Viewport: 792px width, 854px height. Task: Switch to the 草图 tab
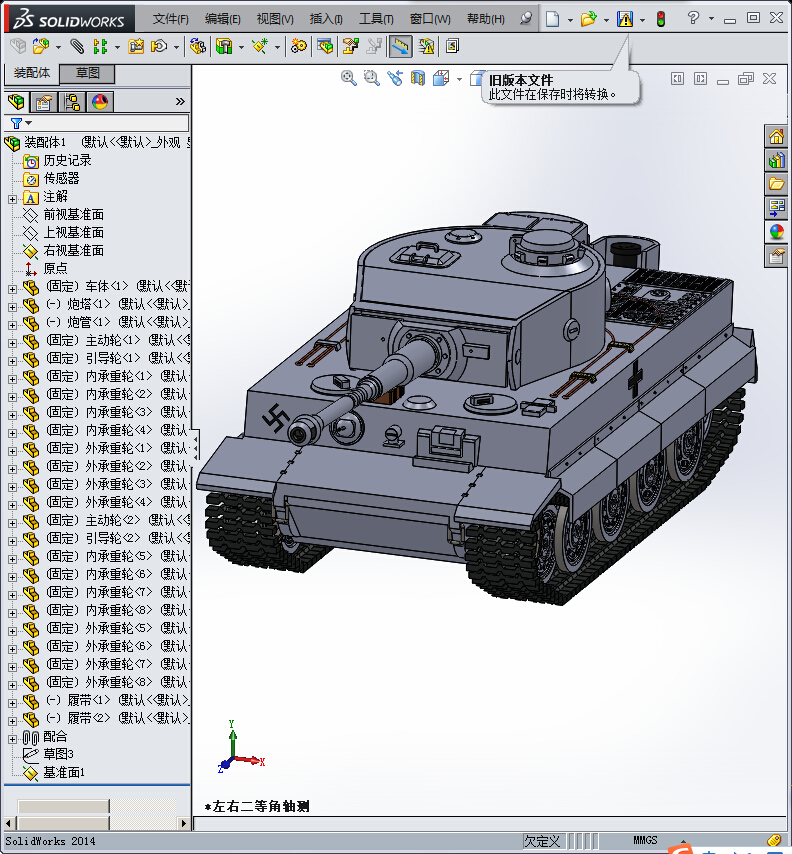(87, 73)
